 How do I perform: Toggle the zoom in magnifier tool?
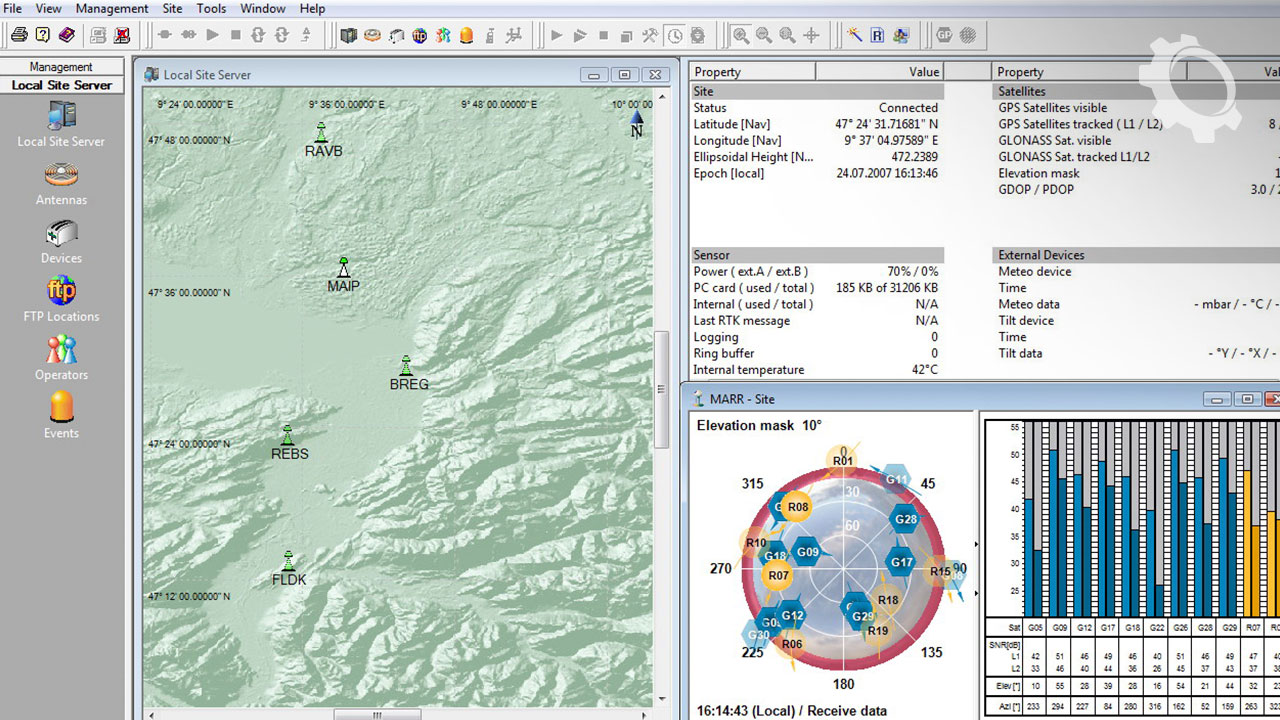point(740,35)
